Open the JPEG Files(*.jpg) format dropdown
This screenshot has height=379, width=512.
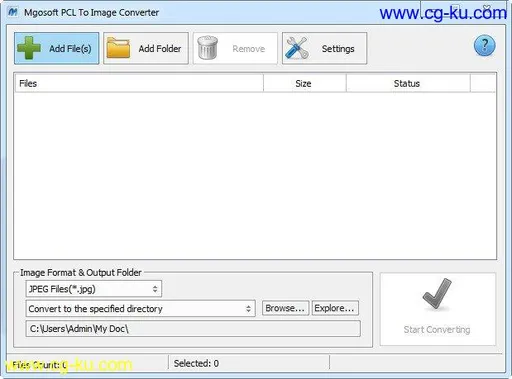point(94,289)
